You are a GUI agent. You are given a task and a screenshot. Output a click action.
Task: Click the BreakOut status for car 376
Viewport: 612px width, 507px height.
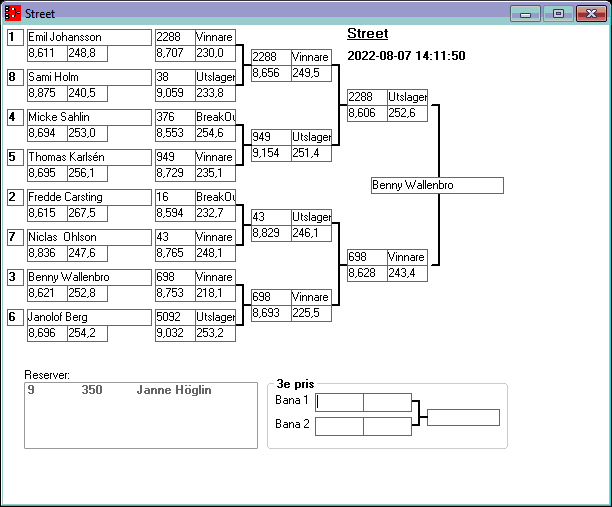pos(215,117)
